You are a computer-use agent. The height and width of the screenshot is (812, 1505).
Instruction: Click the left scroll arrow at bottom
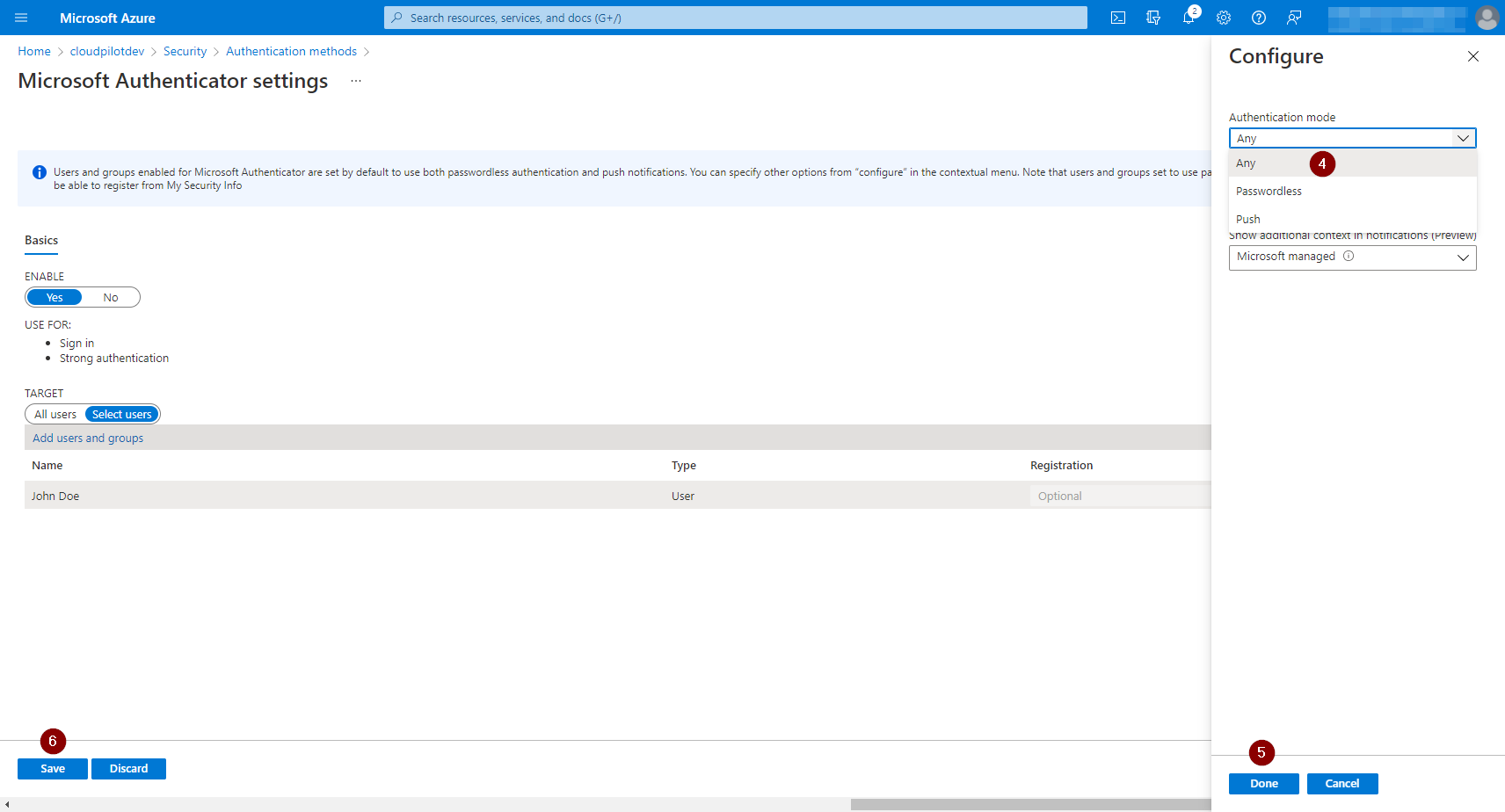[7, 804]
